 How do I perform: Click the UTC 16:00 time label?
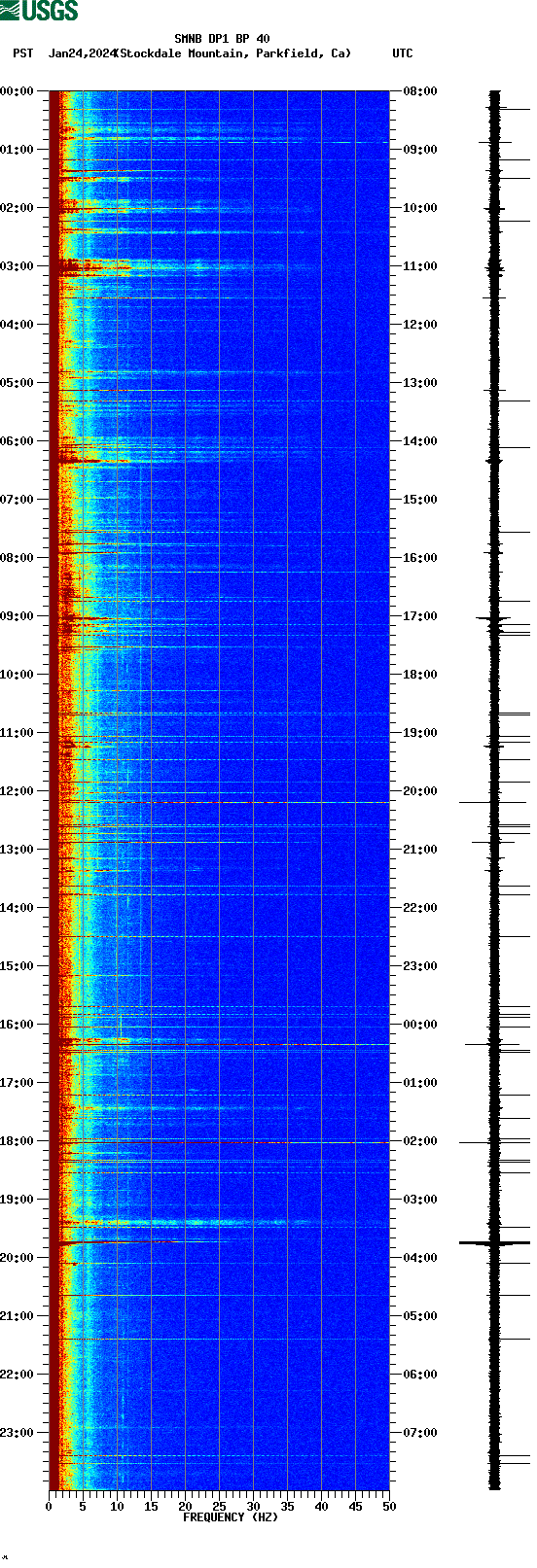tap(420, 558)
